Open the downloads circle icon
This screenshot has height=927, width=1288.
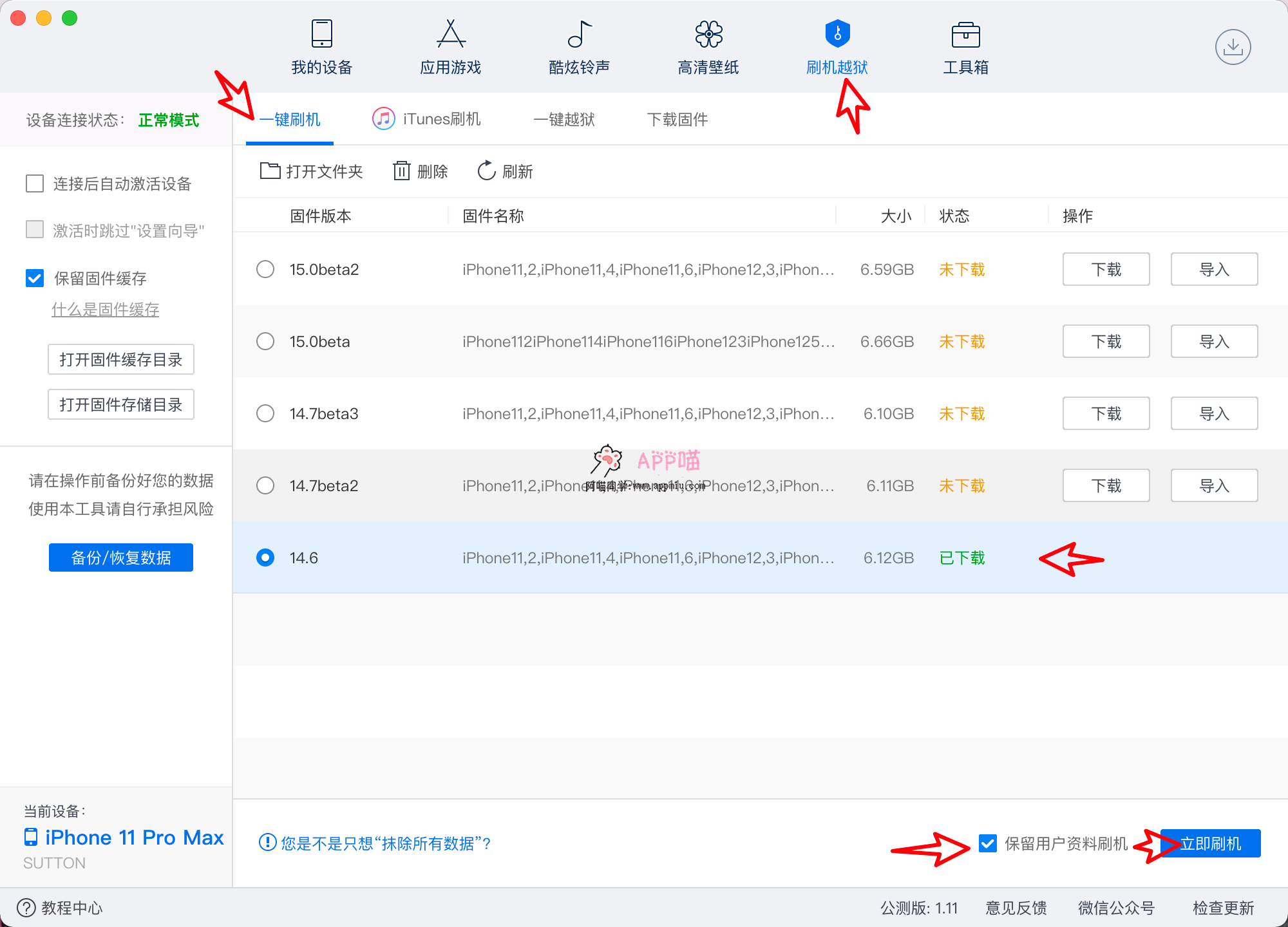[1233, 47]
